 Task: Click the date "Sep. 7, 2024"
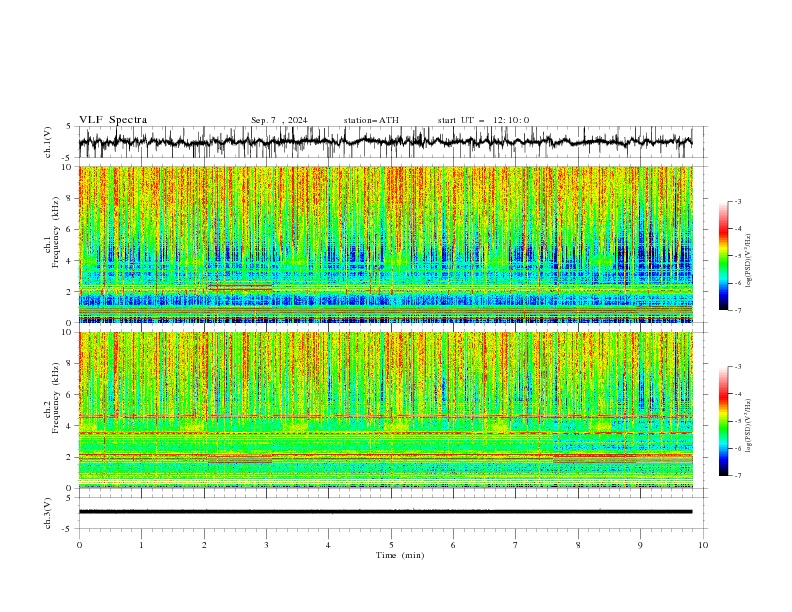(x=279, y=120)
